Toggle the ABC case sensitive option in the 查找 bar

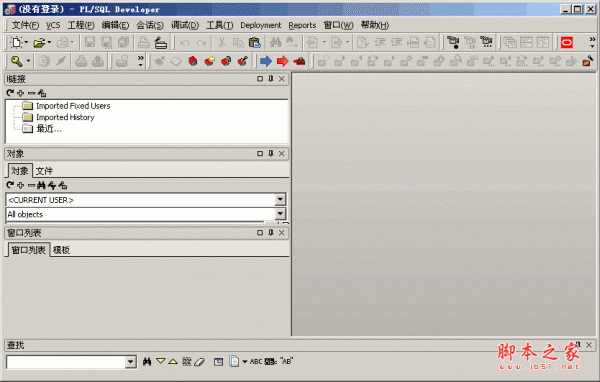tap(256, 361)
